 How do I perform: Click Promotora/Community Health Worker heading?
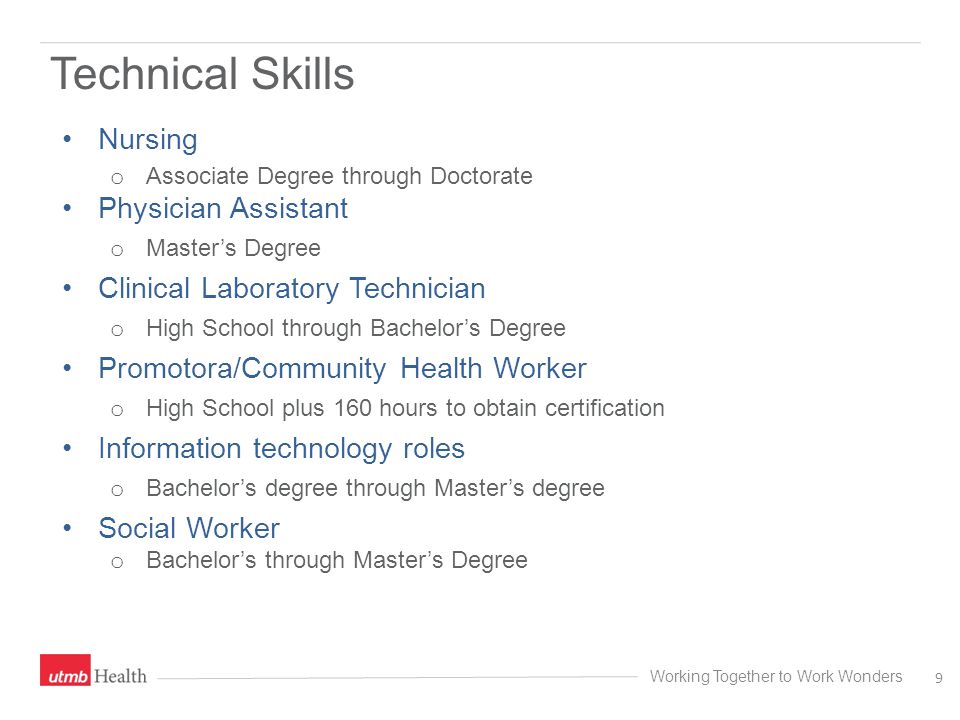(342, 369)
